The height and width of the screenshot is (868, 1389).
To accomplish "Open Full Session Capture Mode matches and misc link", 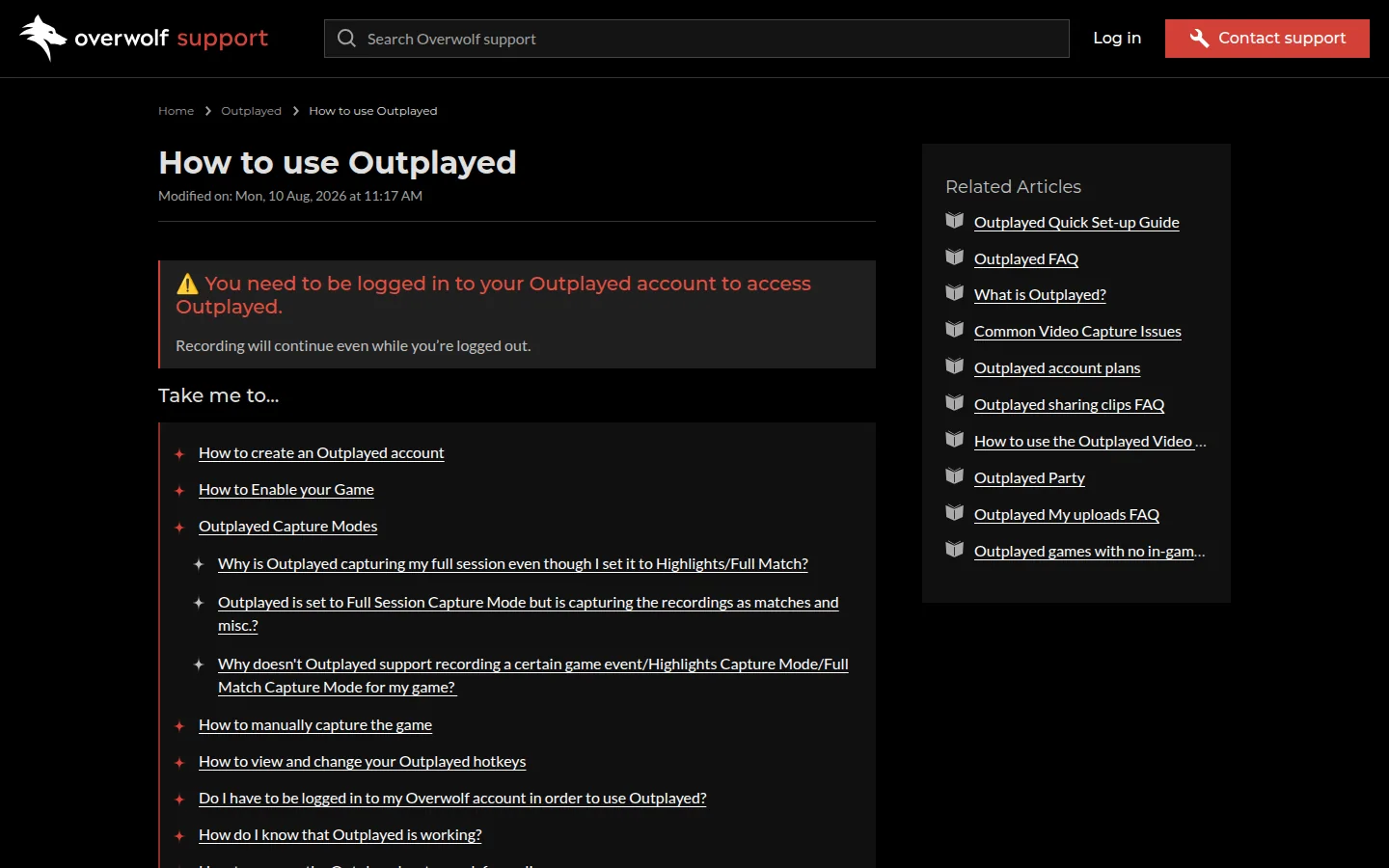I will pyautogui.click(x=529, y=614).
